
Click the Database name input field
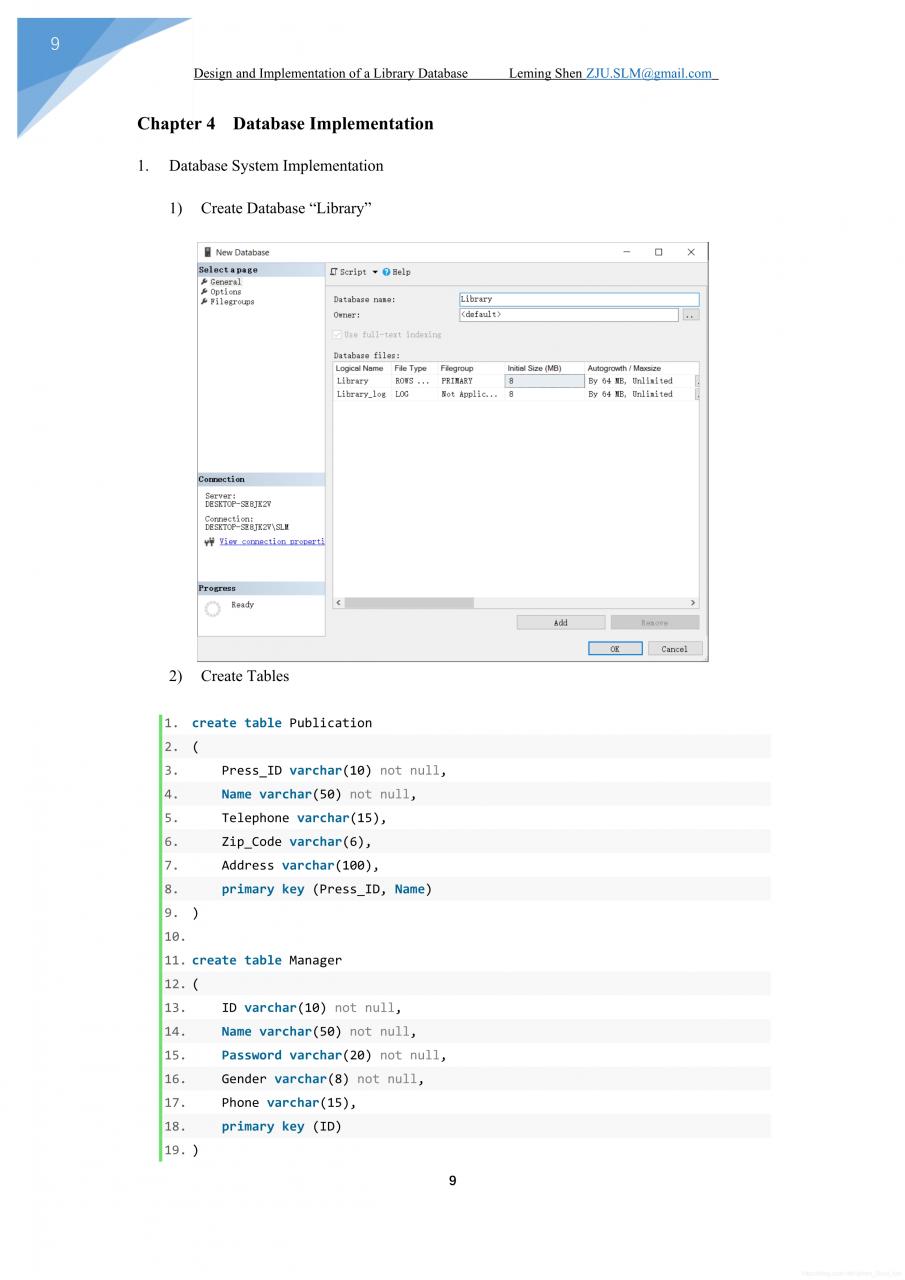579,299
